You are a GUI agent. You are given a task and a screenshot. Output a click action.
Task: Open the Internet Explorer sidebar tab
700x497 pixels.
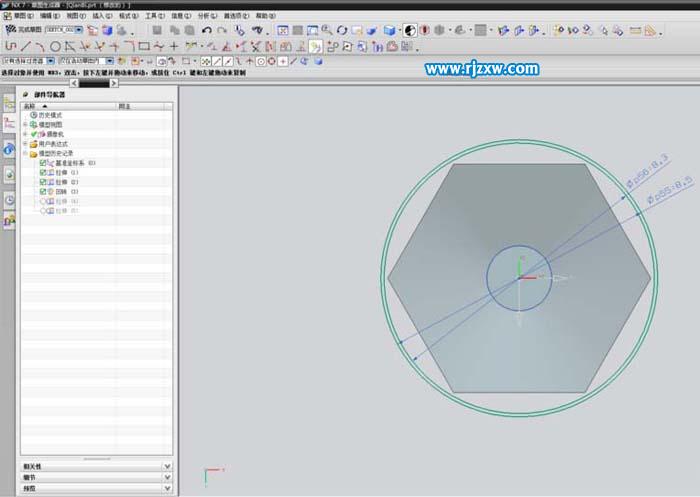click(9, 149)
